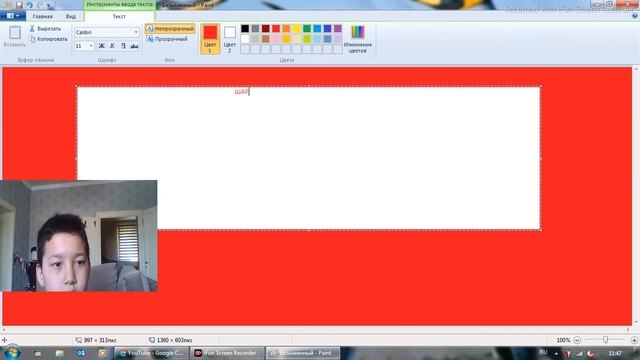Open the Customize Quick Access Toolbar arrow

(x=51, y=5)
